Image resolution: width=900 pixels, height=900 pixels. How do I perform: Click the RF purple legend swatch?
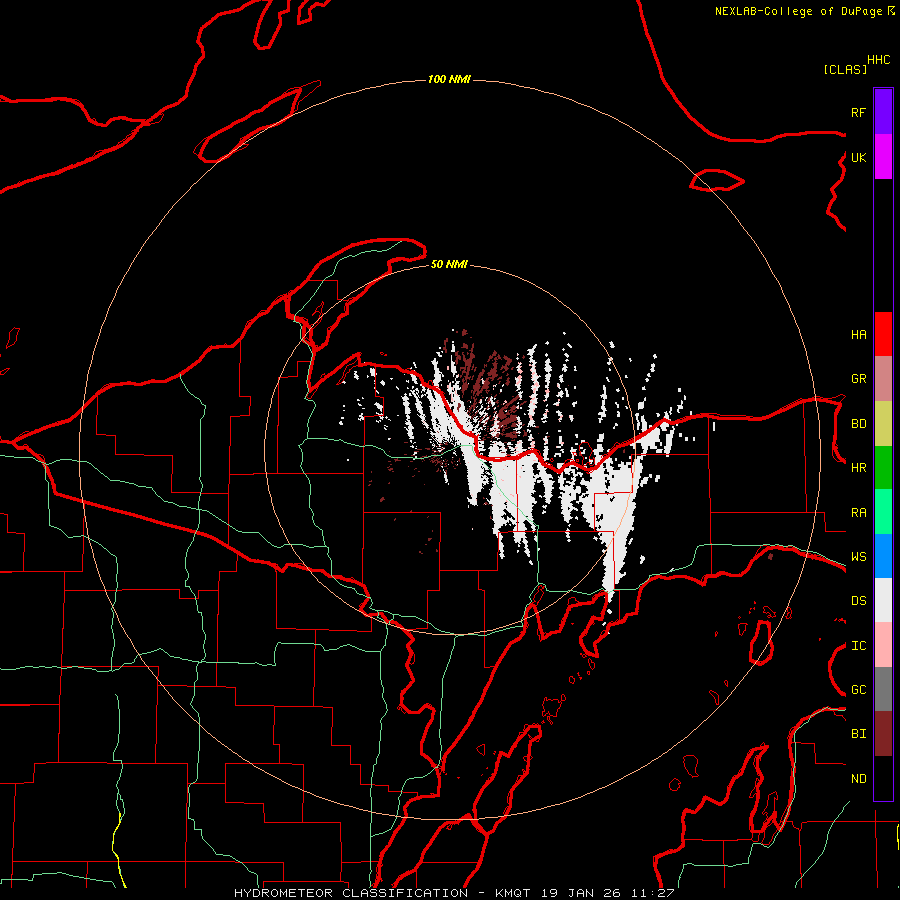[883, 112]
